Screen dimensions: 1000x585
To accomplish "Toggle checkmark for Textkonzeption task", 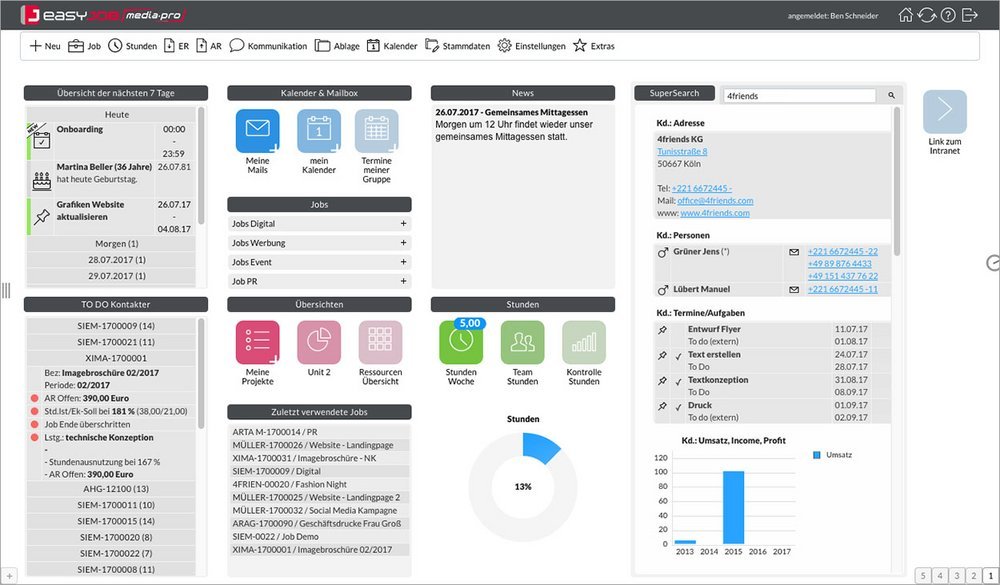I will (x=679, y=381).
